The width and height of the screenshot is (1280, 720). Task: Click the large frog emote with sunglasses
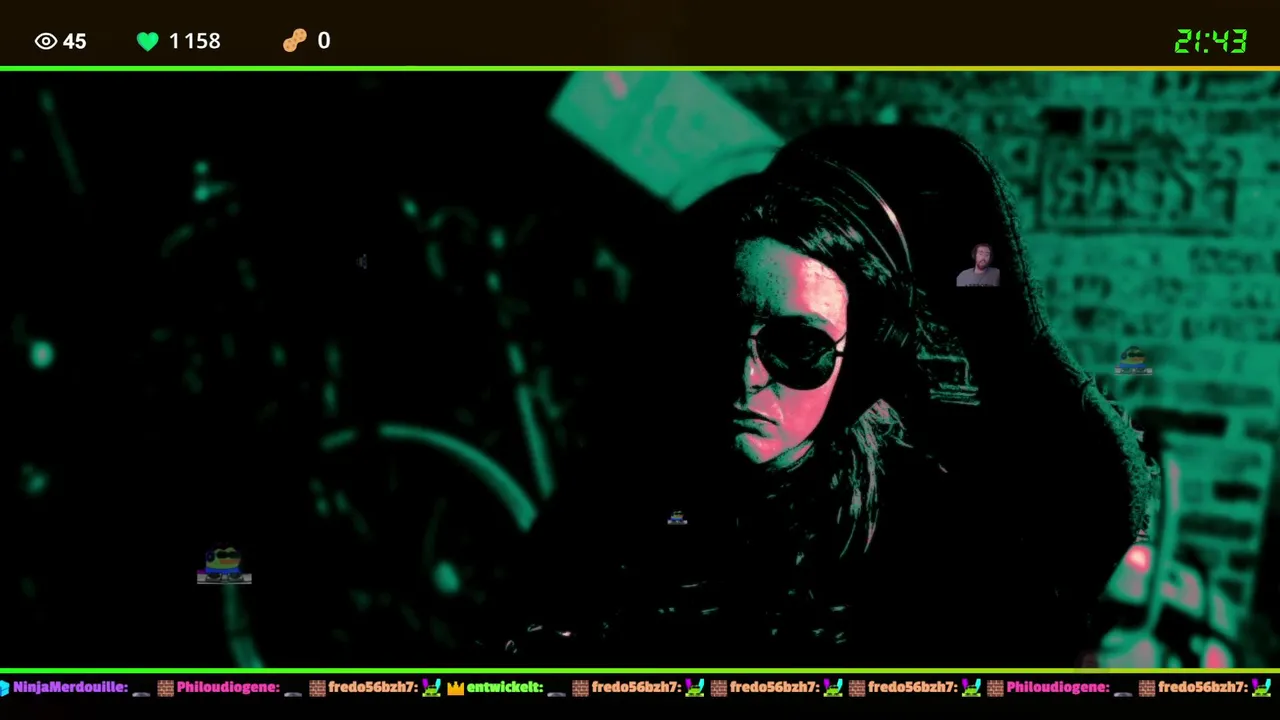[x=224, y=565]
